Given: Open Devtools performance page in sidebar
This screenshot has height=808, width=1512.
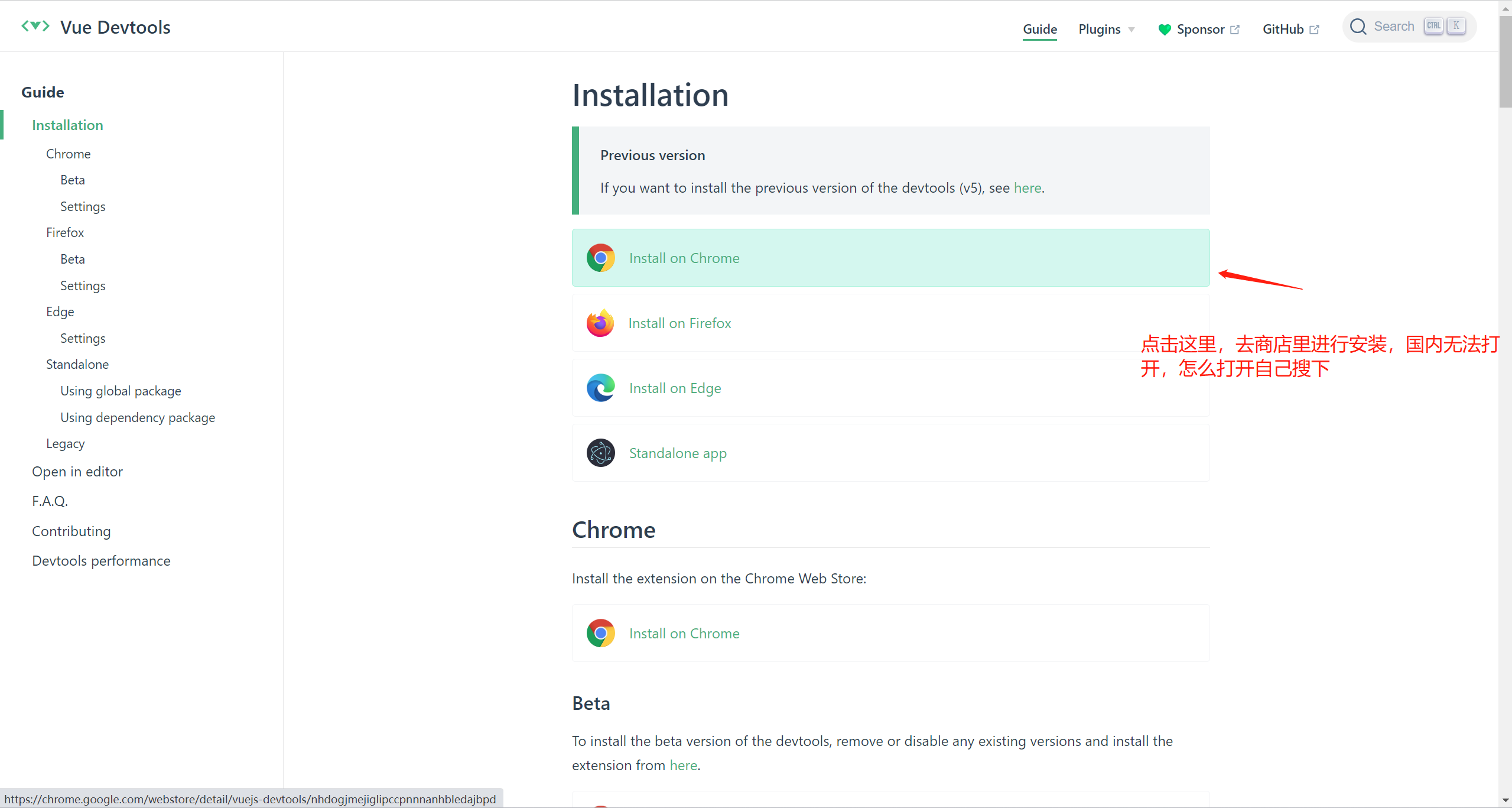Looking at the screenshot, I should (101, 560).
